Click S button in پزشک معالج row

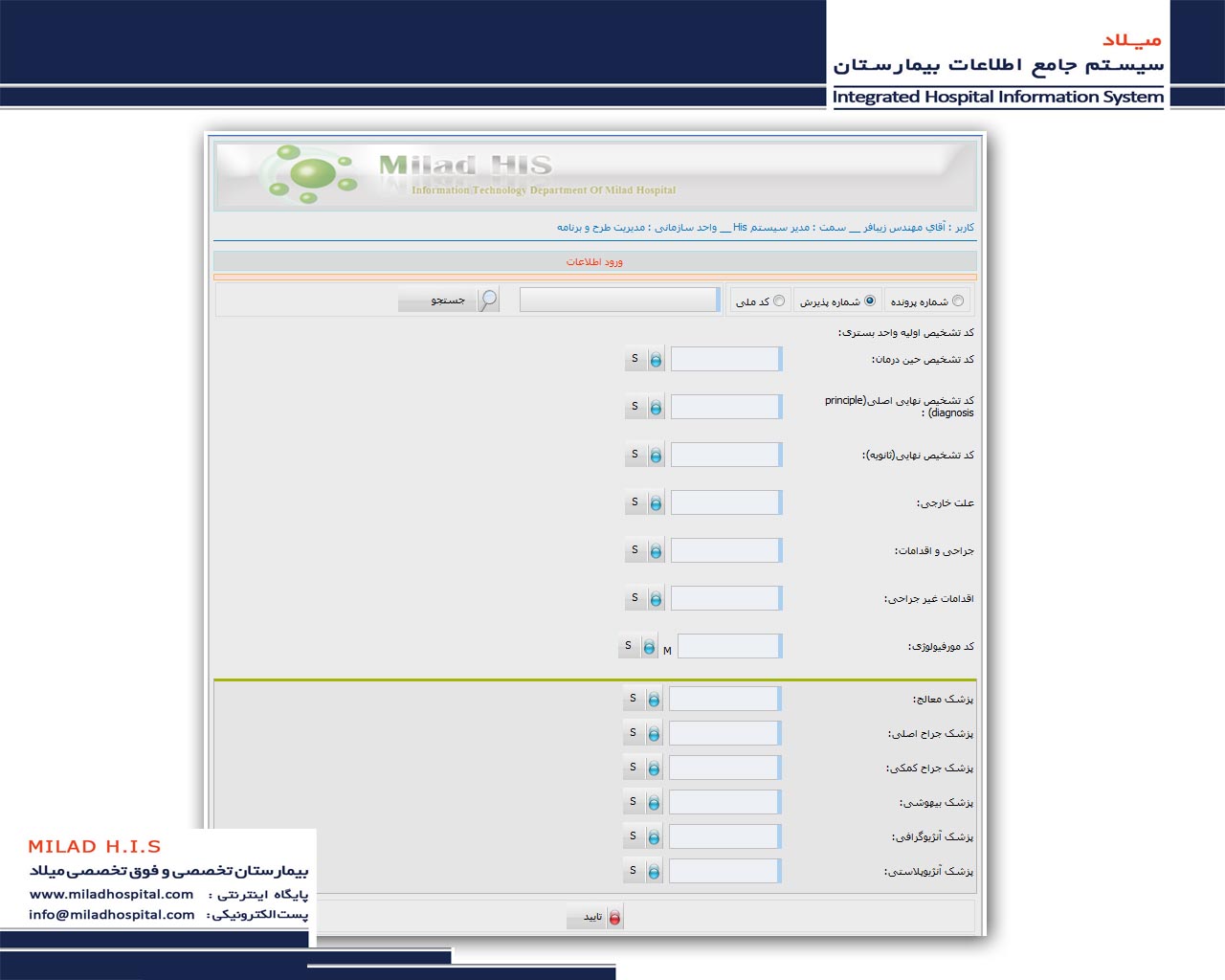click(634, 699)
